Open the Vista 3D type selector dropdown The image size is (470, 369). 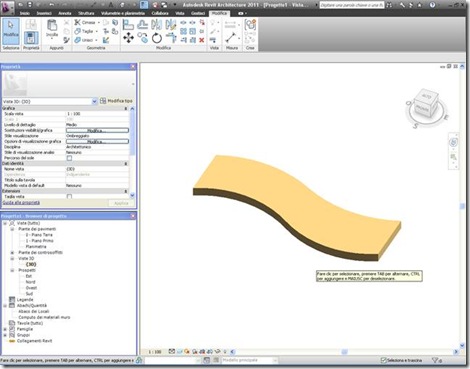click(94, 101)
